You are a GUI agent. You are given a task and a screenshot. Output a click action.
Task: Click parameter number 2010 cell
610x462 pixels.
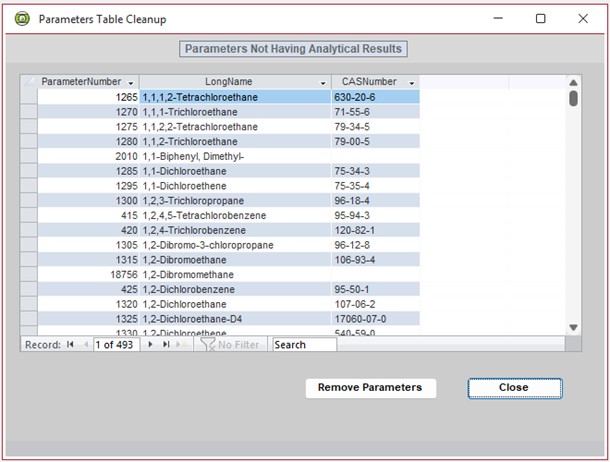pos(88,156)
